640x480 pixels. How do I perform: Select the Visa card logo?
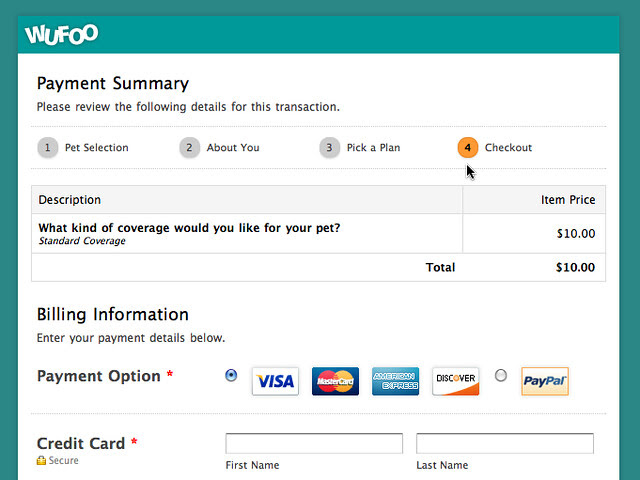pos(275,381)
